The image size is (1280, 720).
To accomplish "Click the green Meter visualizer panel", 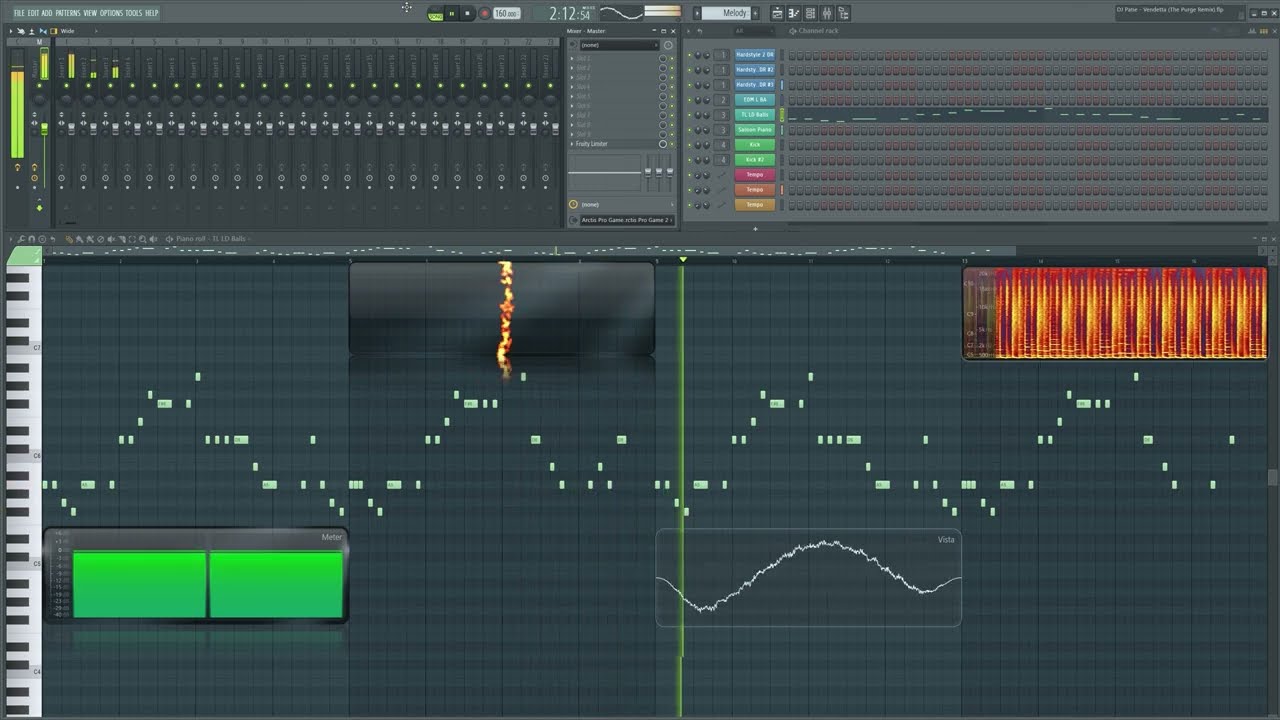I will (196, 577).
